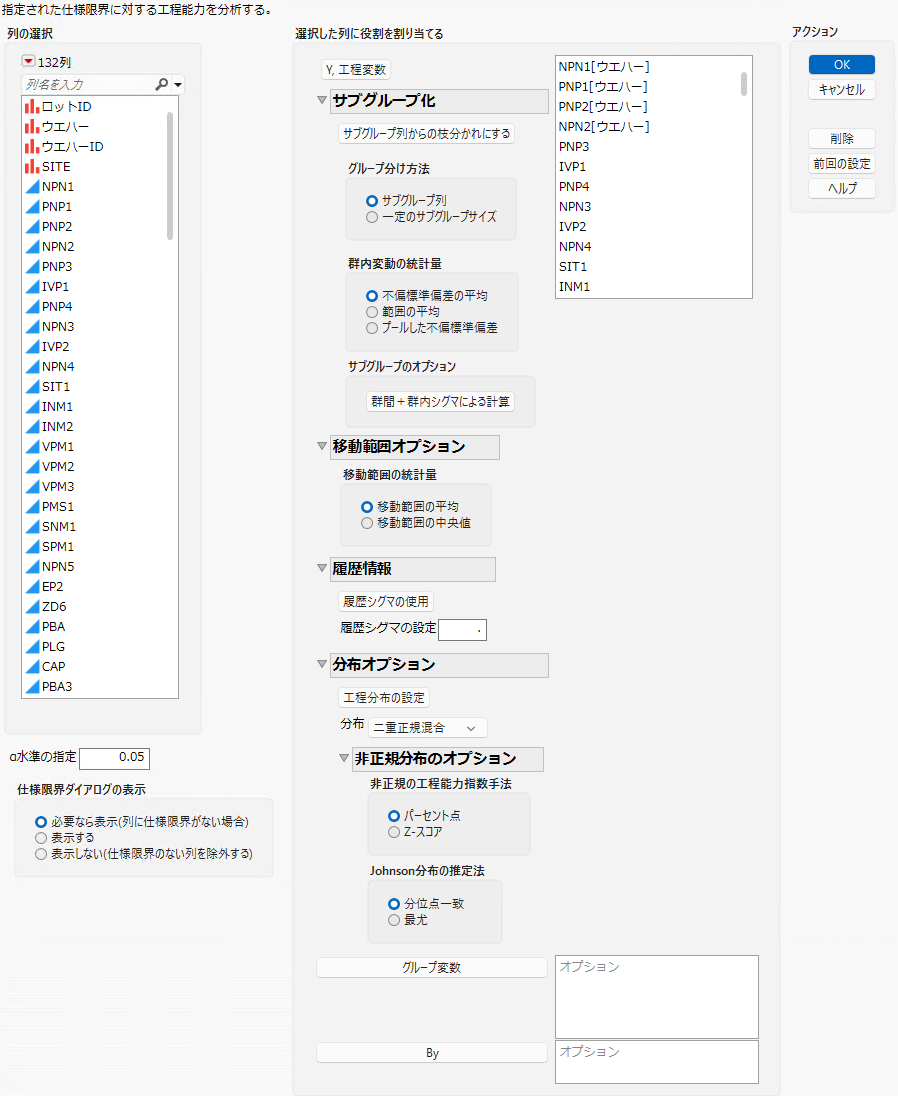
Task: Click the continuous icon beside EP2
Action: click(31, 586)
